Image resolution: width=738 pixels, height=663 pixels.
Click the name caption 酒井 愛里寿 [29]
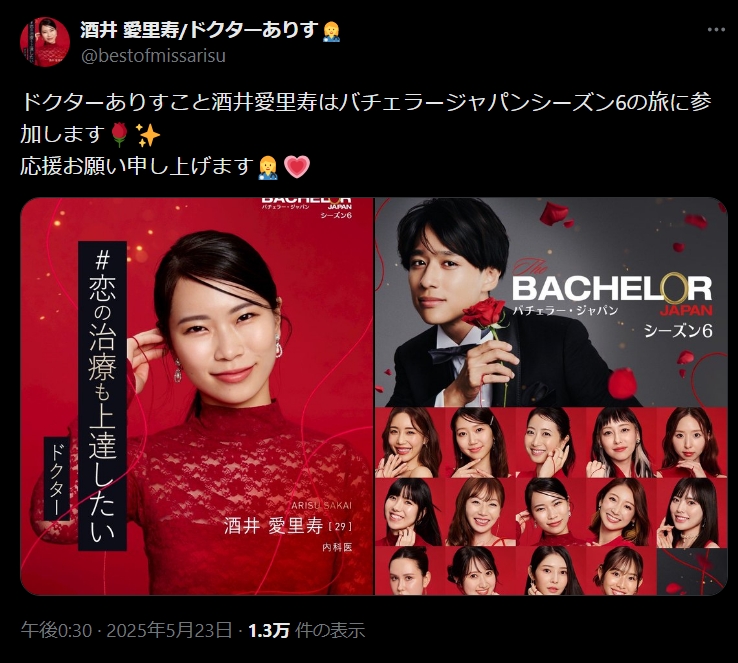(x=288, y=526)
